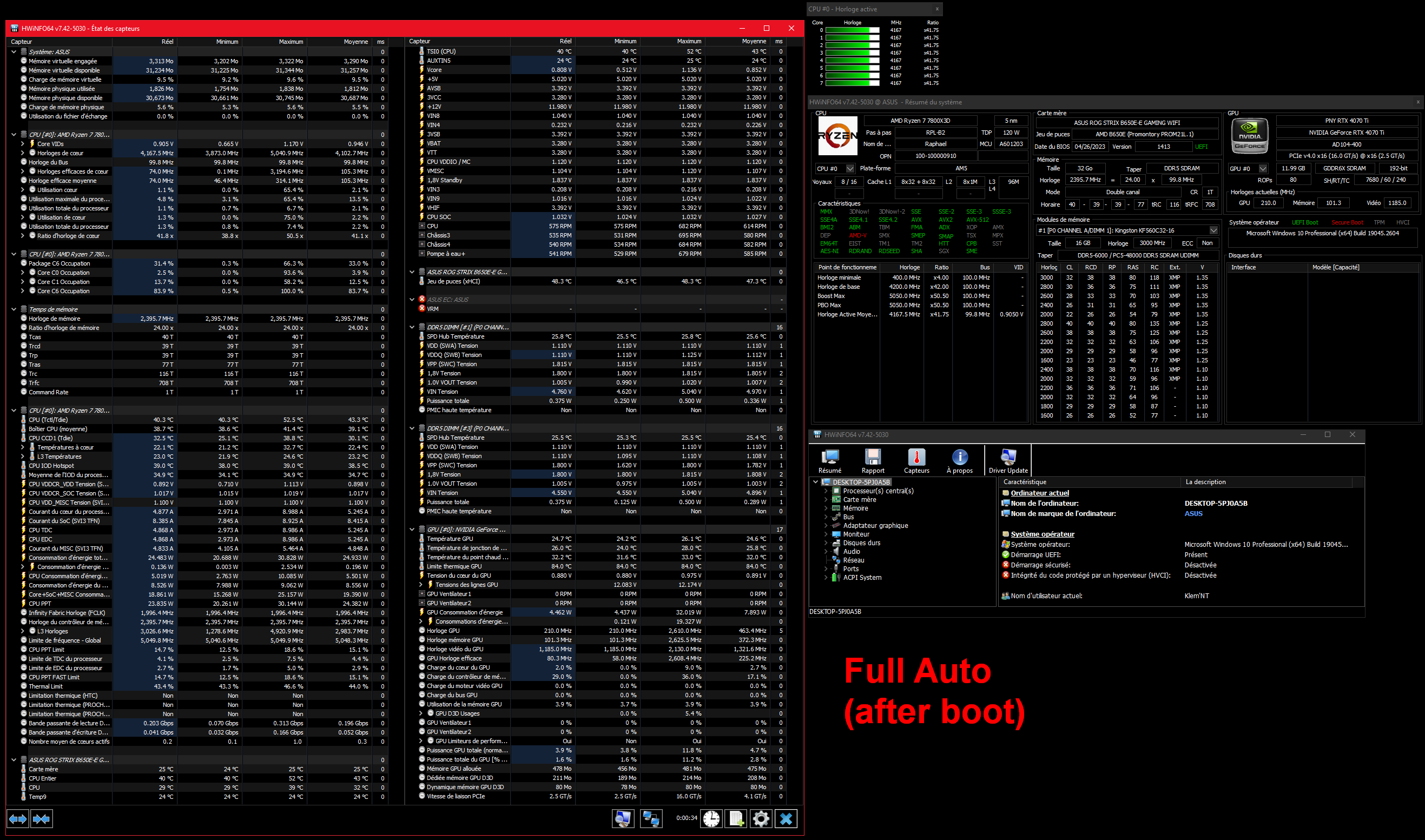The height and width of the screenshot is (840, 1425).
Task: Click the Rapport floppy disk icon
Action: point(873,461)
